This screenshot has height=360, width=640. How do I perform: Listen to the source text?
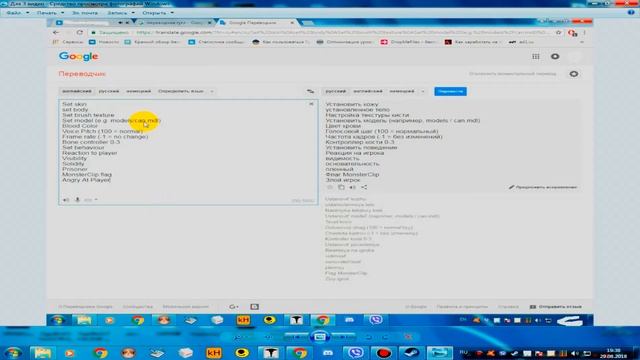pyautogui.click(x=66, y=200)
